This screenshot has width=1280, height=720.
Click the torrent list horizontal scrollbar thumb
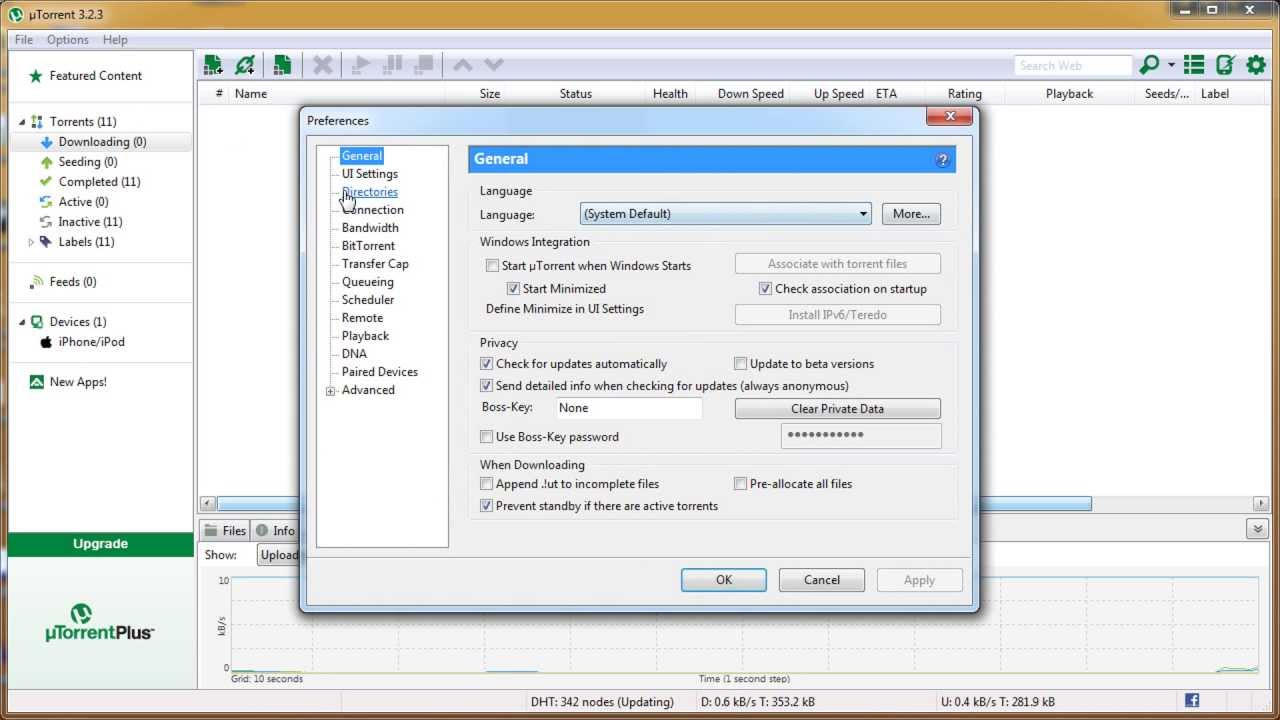click(x=654, y=504)
